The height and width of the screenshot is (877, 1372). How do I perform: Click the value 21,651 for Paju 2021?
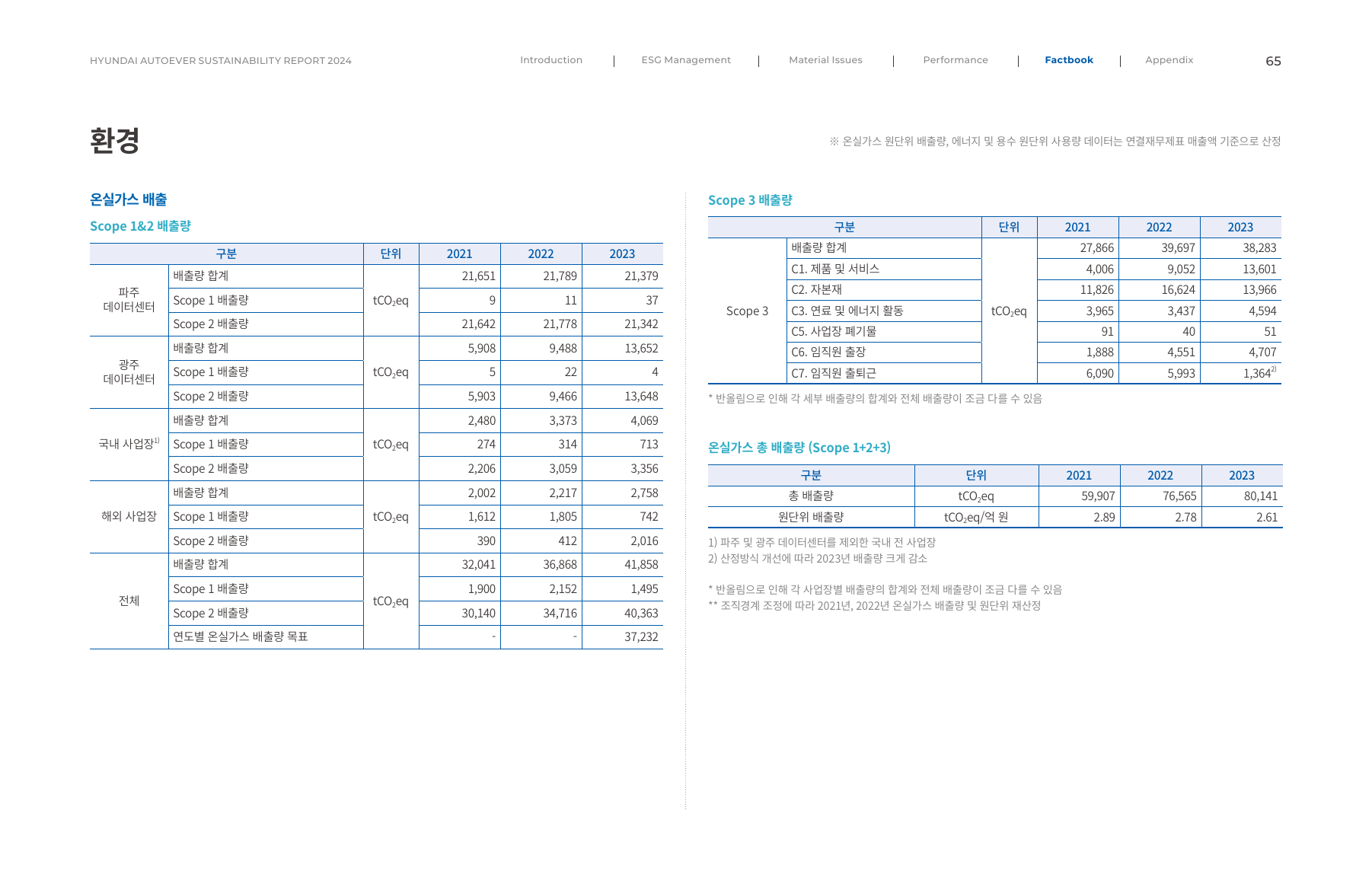click(478, 276)
